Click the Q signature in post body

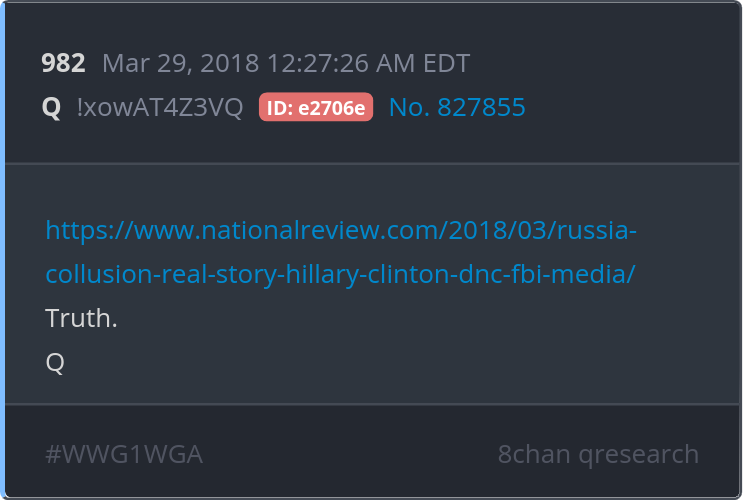point(55,363)
